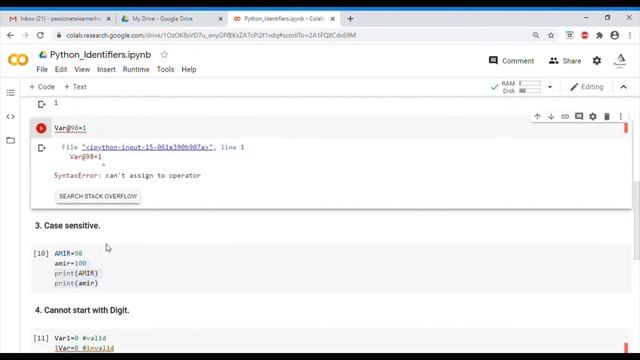Screen dimensions: 640x360
Task: Close the Google Drive tab
Action: pos(220,19)
